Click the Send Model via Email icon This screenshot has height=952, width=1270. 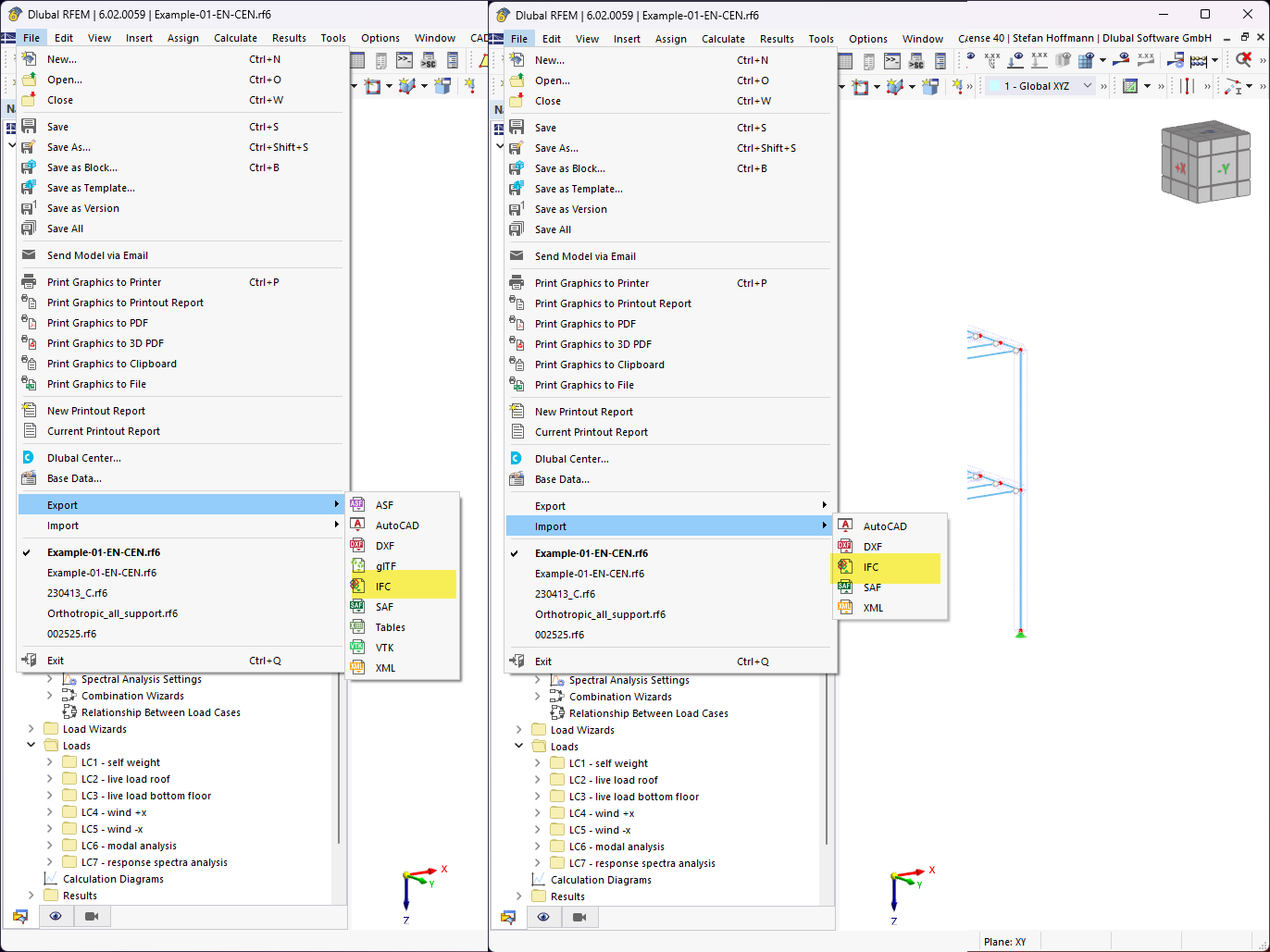[x=29, y=254]
